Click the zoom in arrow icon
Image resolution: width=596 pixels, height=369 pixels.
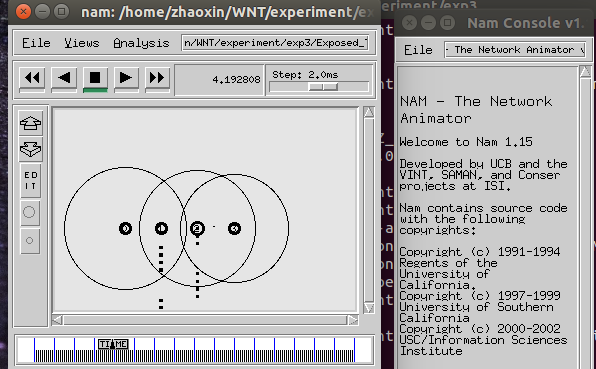point(30,123)
